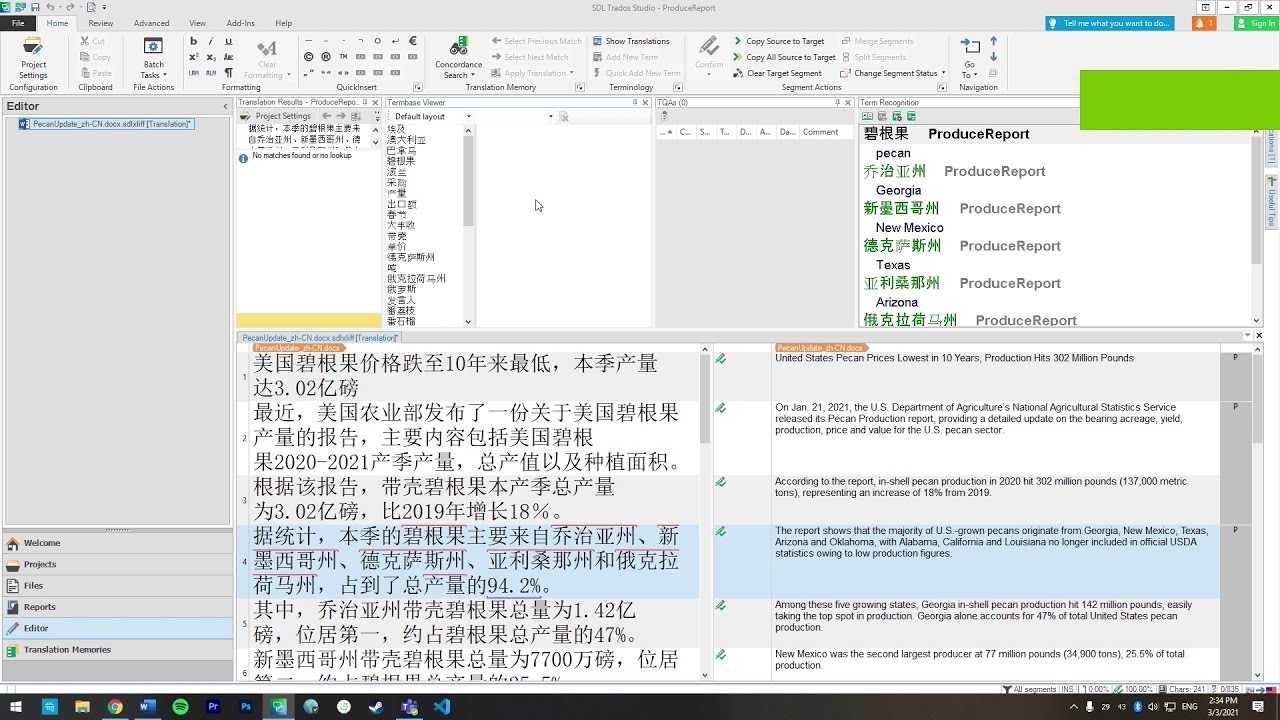Viewport: 1280px width, 720px height.
Task: Apply subscript formatting
Action: pyautogui.click(x=211, y=57)
